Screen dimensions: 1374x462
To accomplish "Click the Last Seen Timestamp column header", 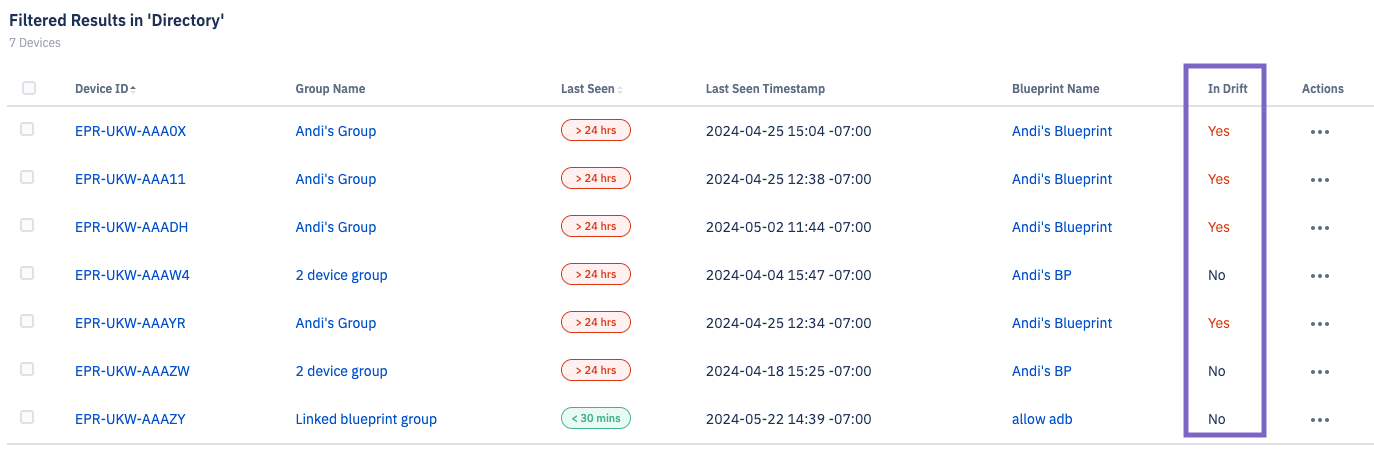I will tap(765, 89).
